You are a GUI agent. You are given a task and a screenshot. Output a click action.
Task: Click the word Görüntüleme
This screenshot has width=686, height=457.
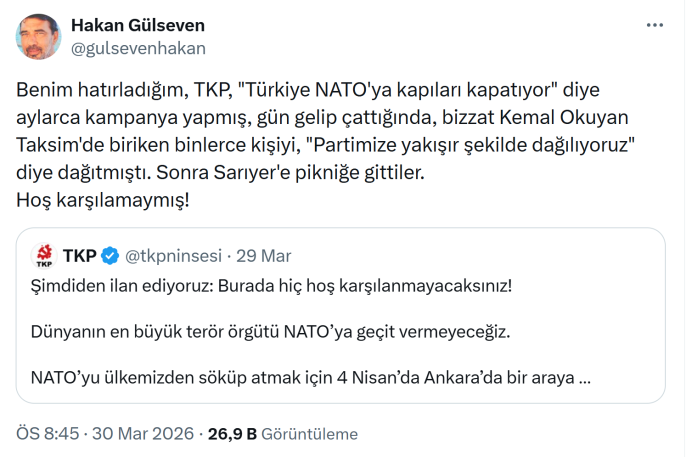[309, 434]
